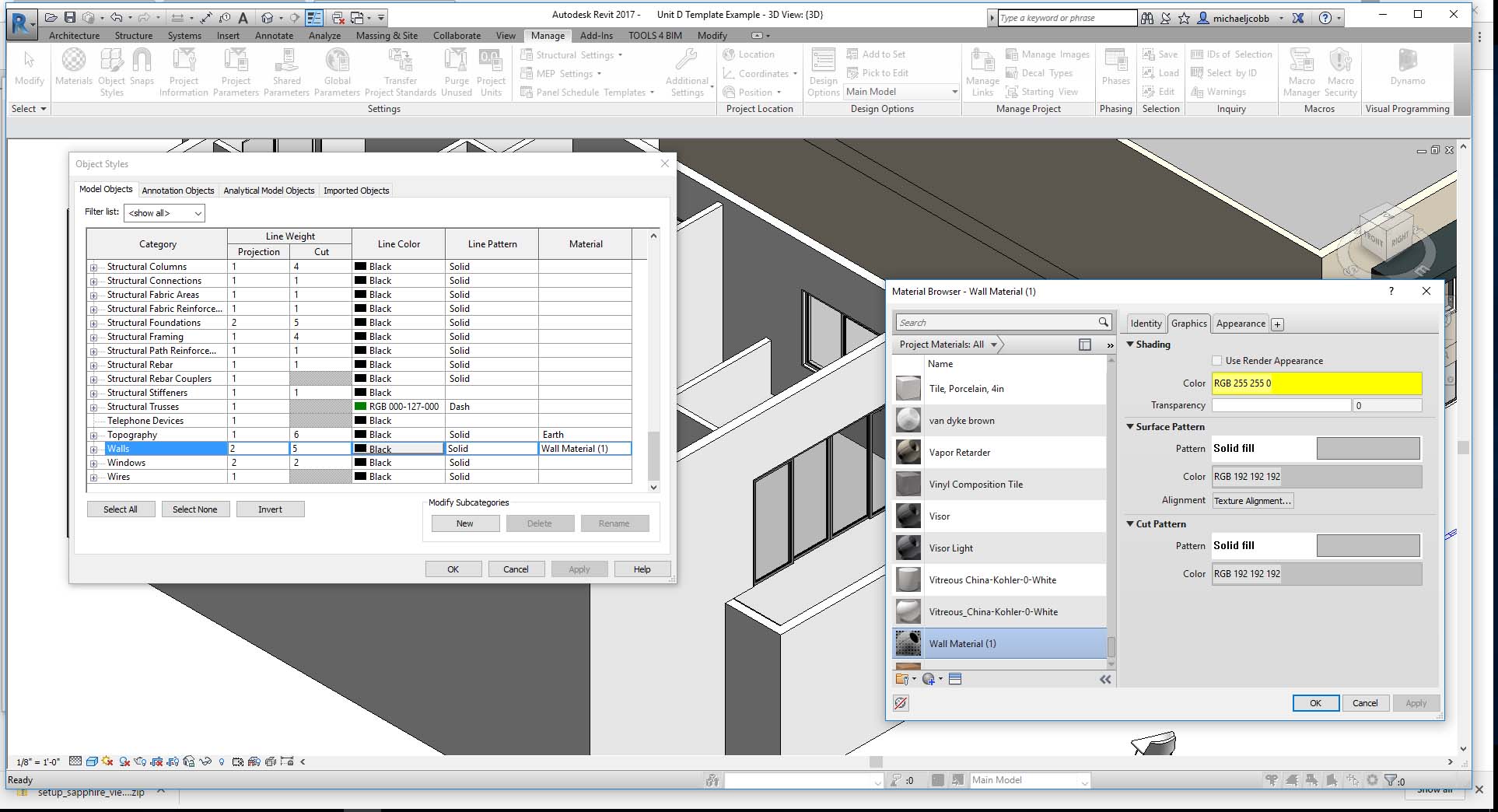Screen dimensions: 1498x812
Task: Enable Use Render Appearance checkbox
Action: (x=1217, y=361)
